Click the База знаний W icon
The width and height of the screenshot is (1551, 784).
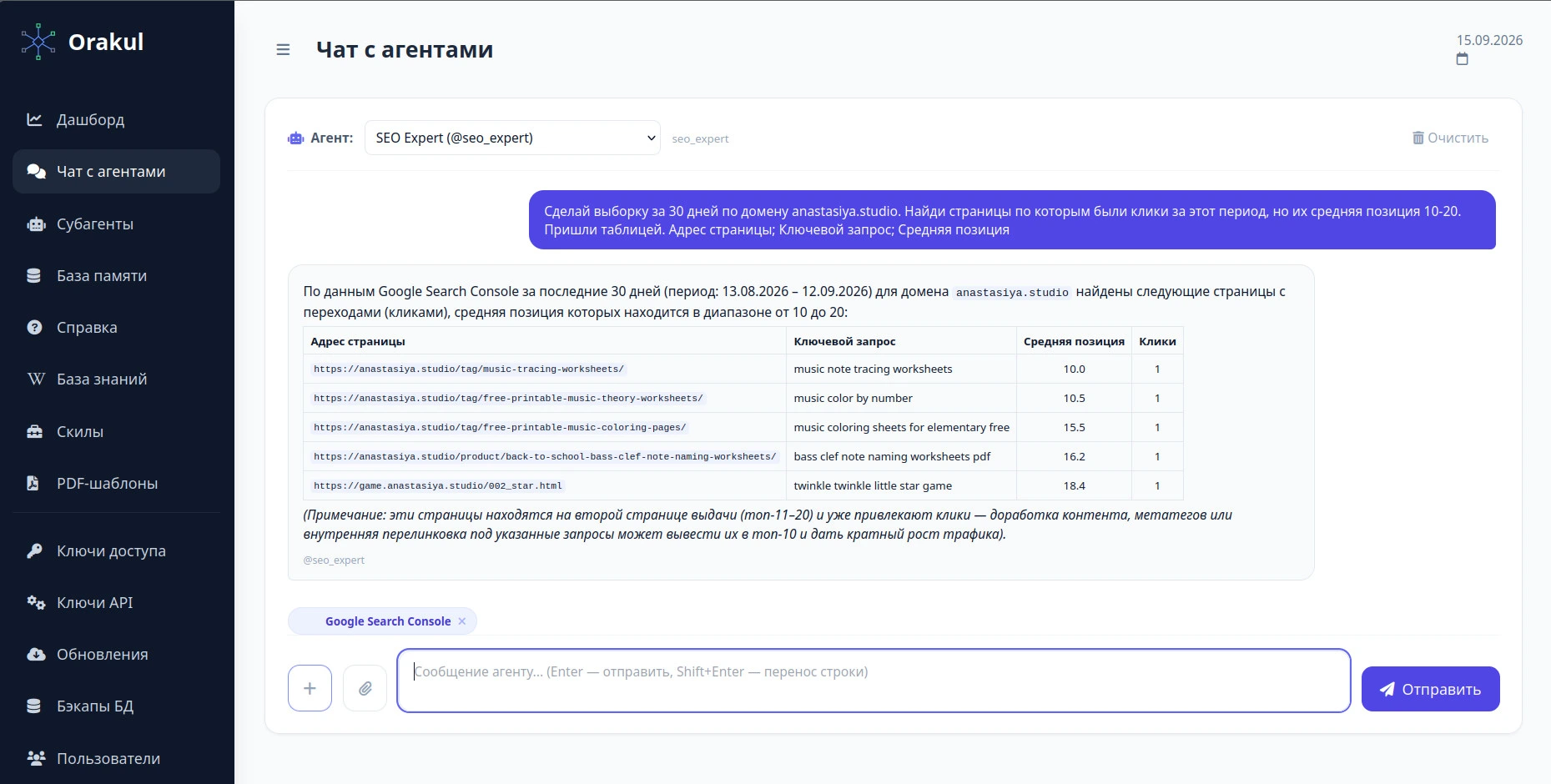[x=36, y=379]
